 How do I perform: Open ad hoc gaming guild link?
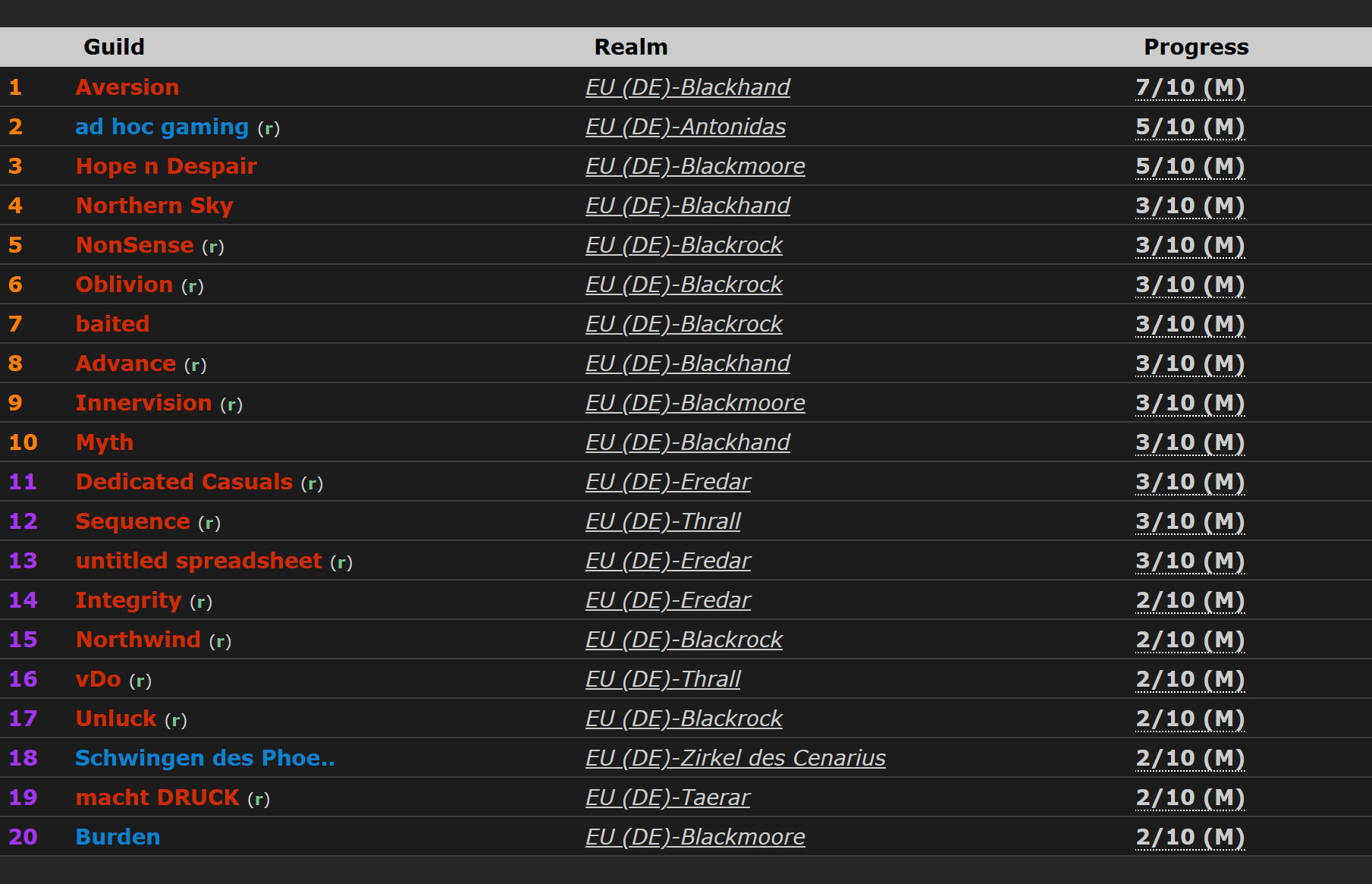(162, 127)
